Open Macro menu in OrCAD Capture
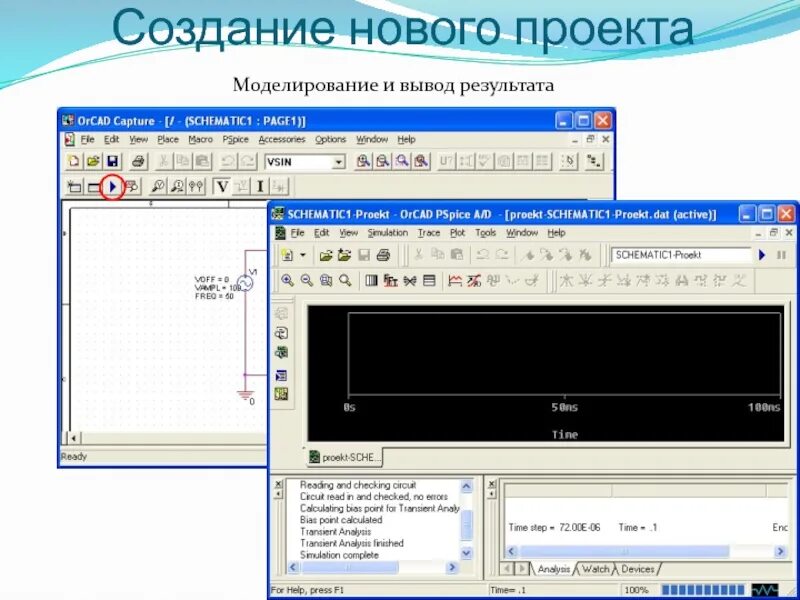 coord(201,139)
